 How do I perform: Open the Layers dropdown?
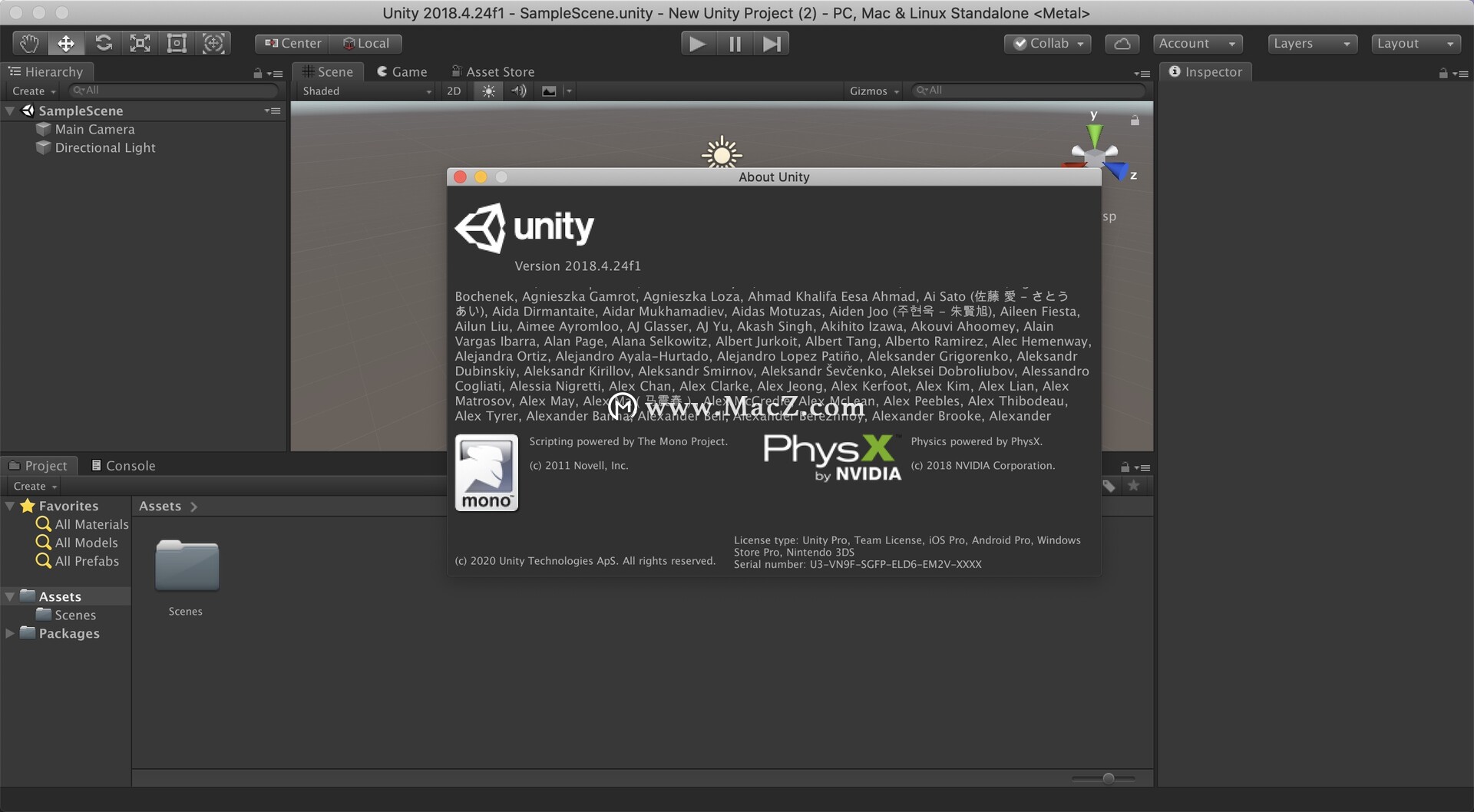[1312, 44]
